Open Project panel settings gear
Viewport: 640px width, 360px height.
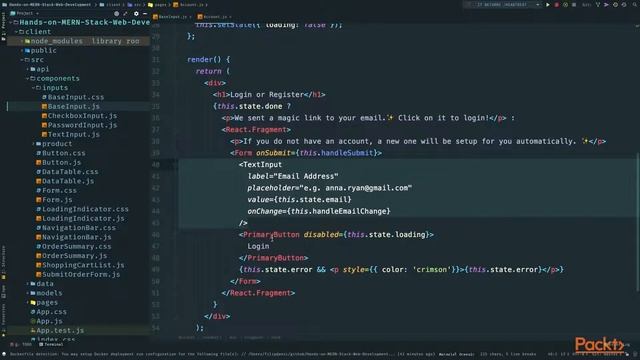tap(136, 13)
